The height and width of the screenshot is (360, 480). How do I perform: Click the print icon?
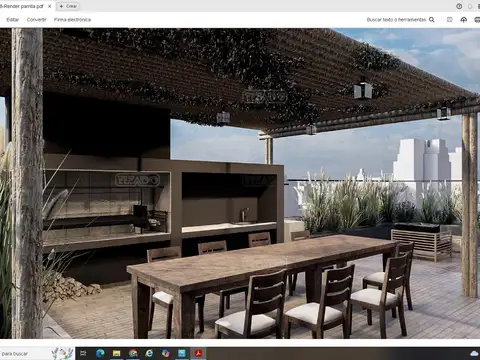[477, 20]
